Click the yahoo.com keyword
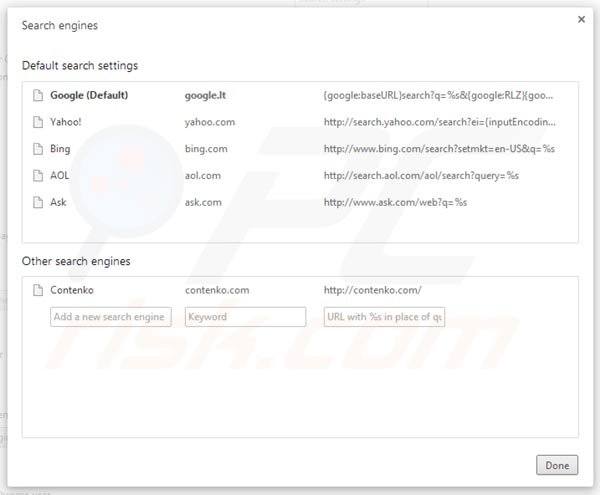This screenshot has height=495, width=600. 210,122
